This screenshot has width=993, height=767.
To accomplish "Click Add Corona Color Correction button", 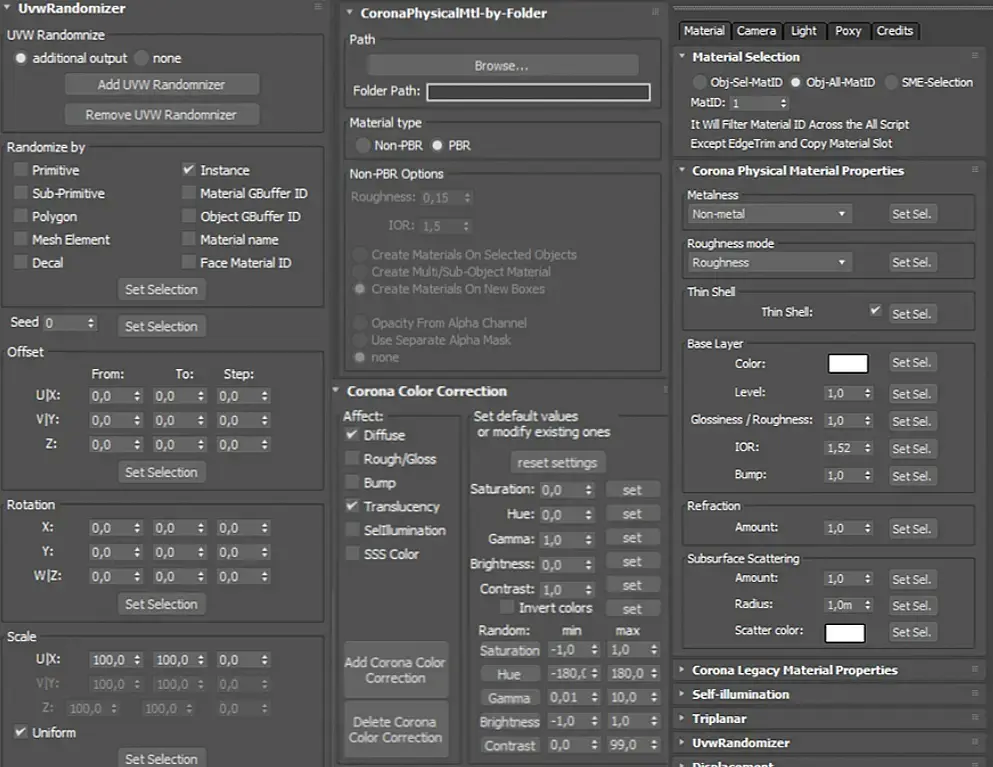I will (x=396, y=670).
